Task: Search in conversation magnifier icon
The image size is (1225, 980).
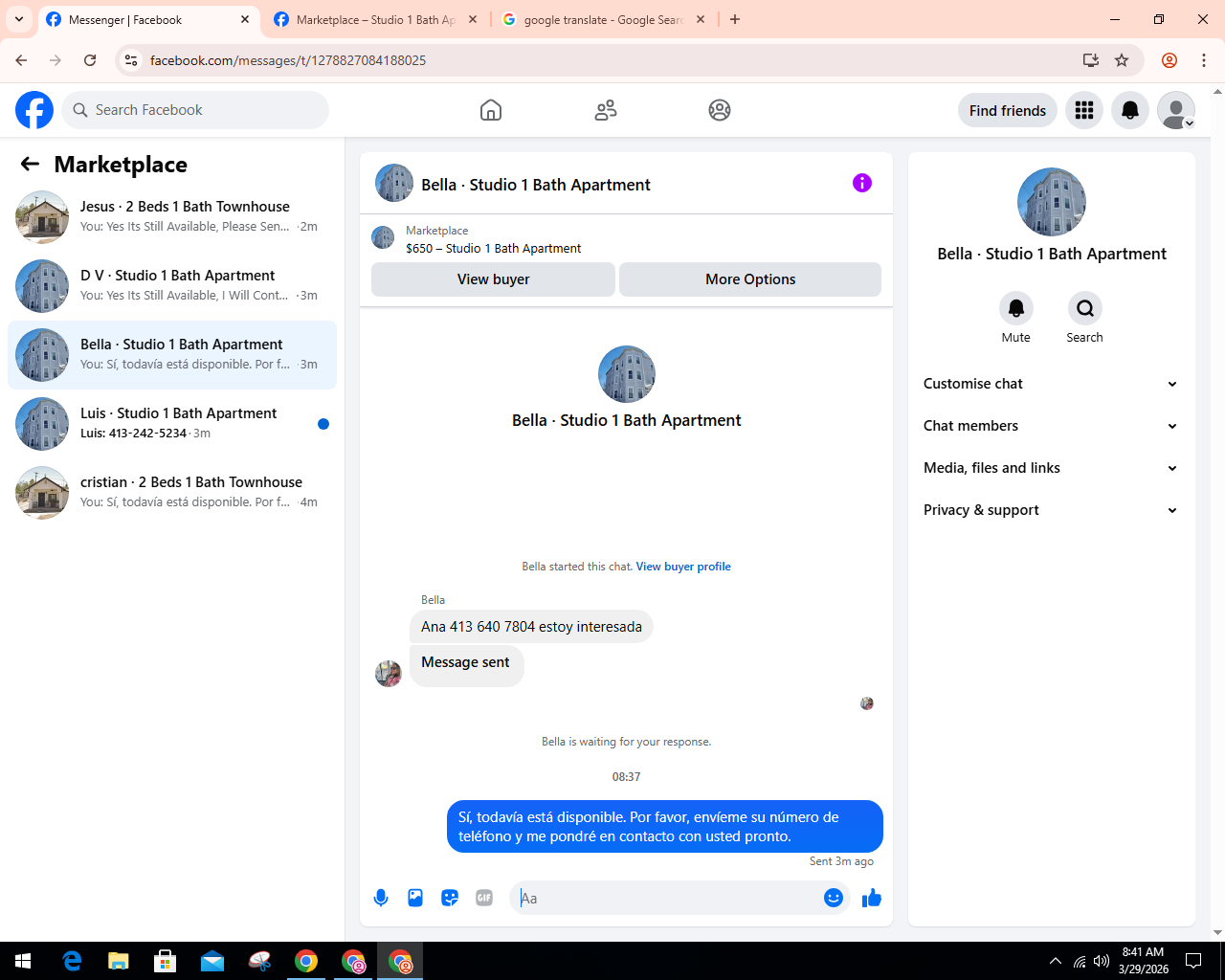Action: (x=1085, y=308)
